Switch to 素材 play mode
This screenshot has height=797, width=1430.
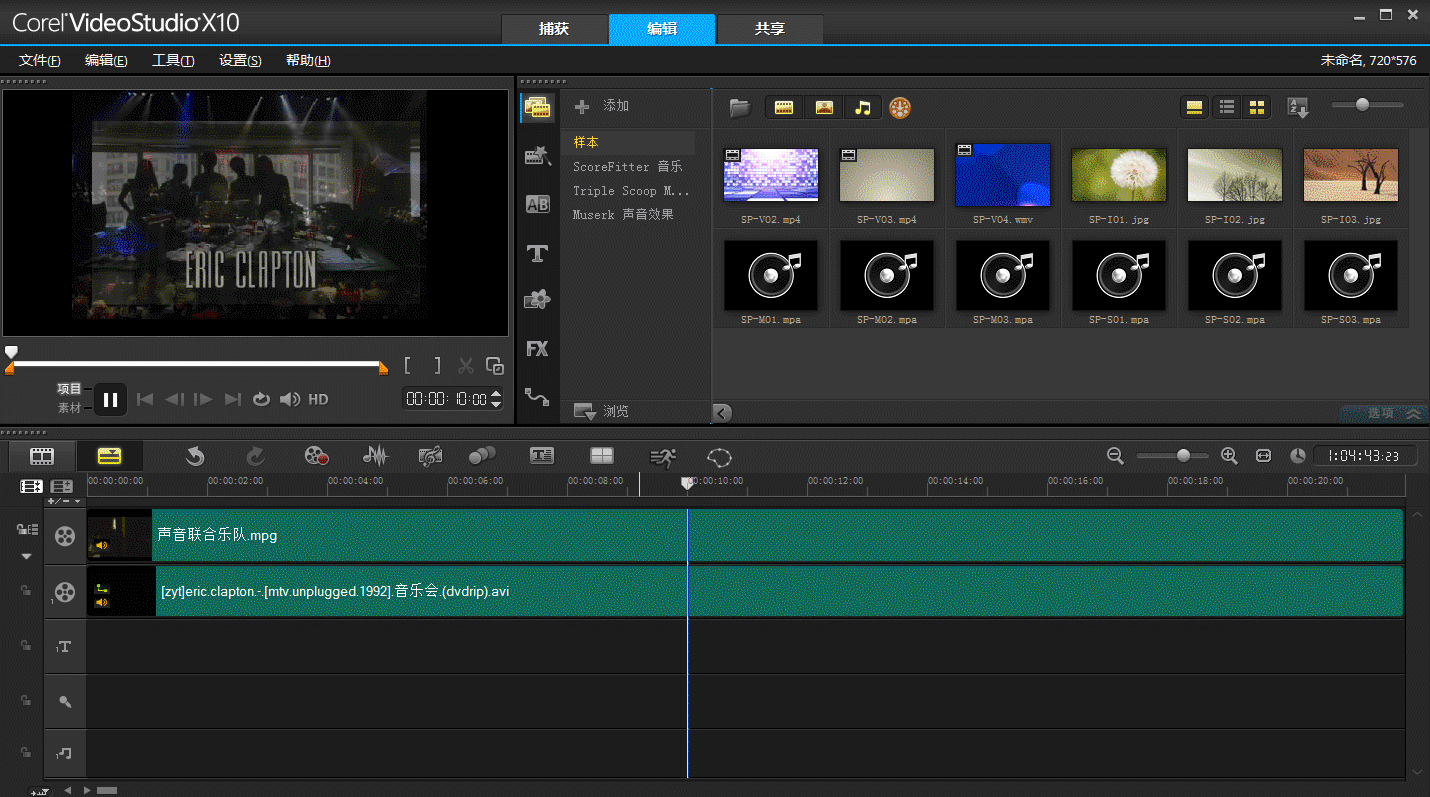[69, 408]
